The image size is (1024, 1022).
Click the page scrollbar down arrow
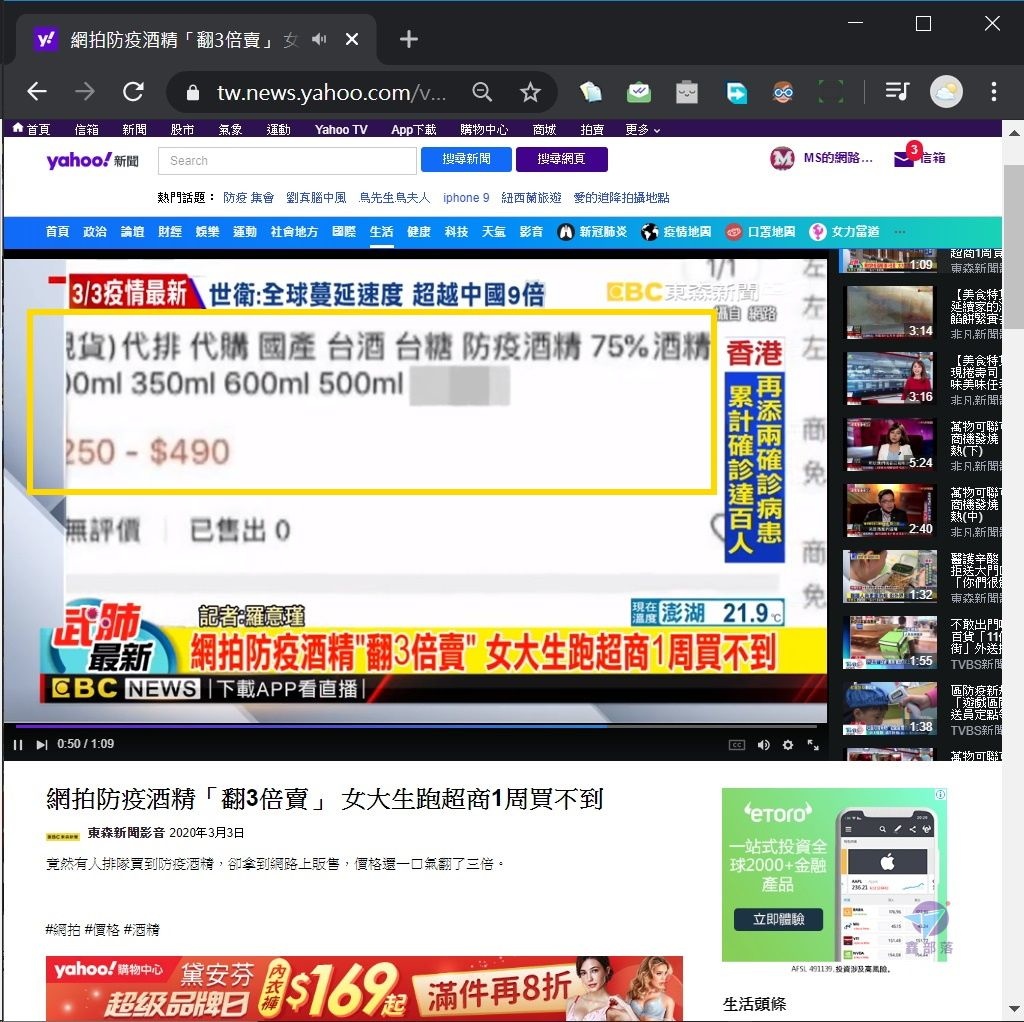tap(1014, 1010)
